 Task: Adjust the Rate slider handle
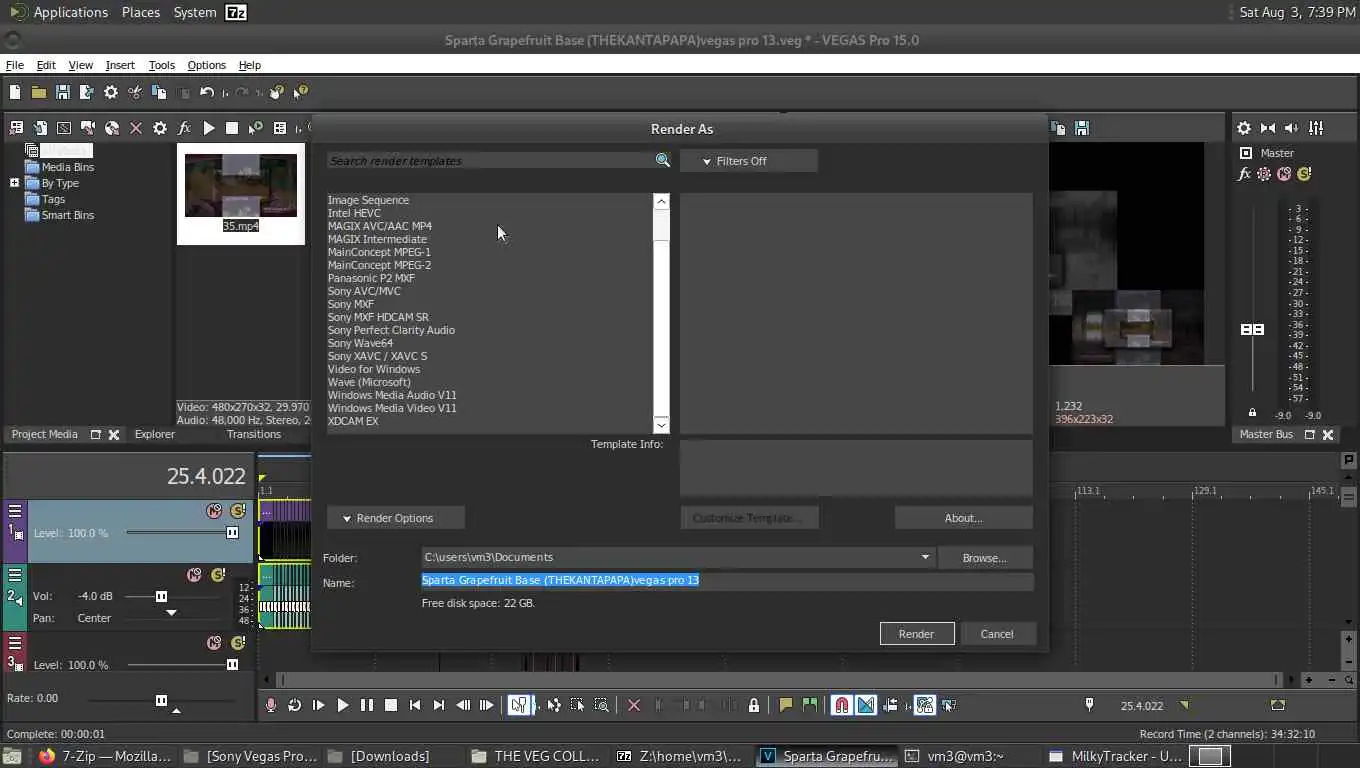pos(161,700)
